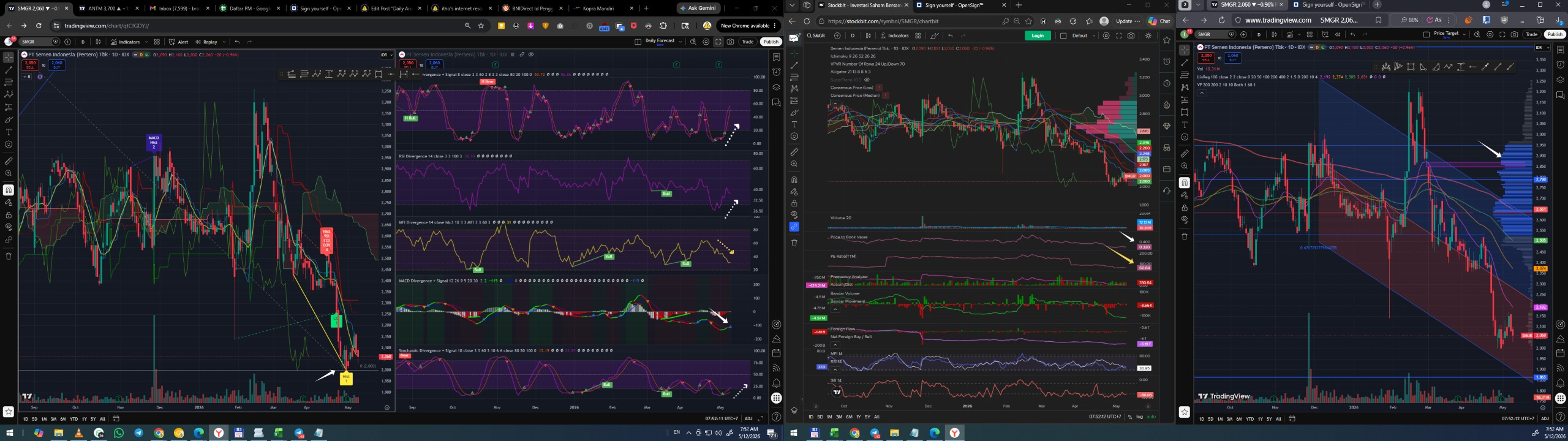Take snapshot with camera icon left of the Stockbit theme sun icon
The width and height of the screenshot is (1568, 441).
[x=1131, y=36]
